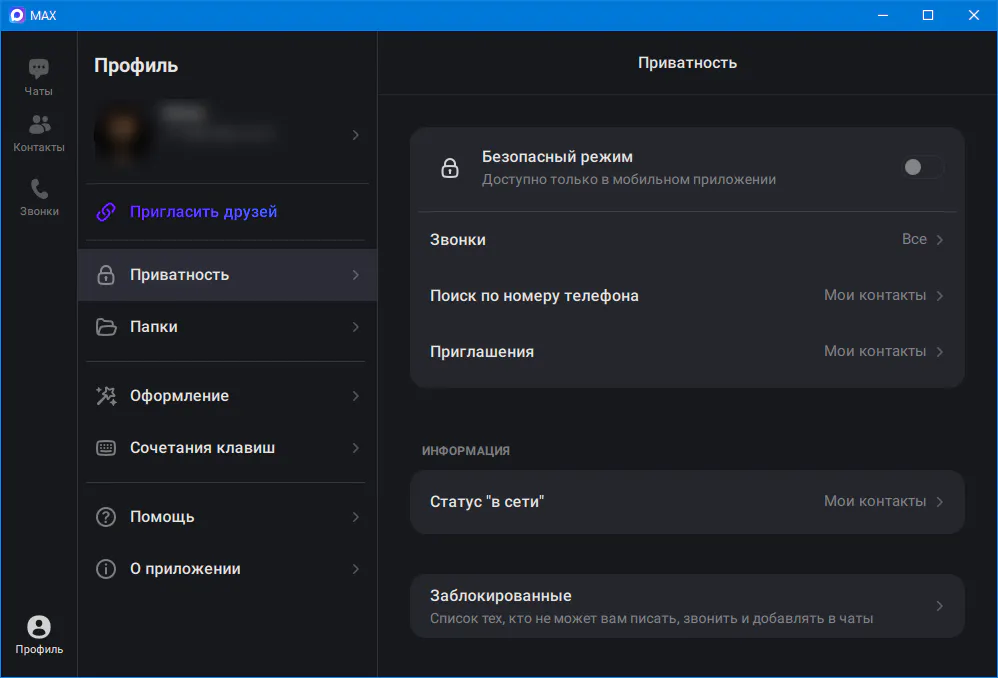Viewport: 998px width, 678px height.
Task: Change Поиск по номеру телефона setting
Action: [x=686, y=296]
